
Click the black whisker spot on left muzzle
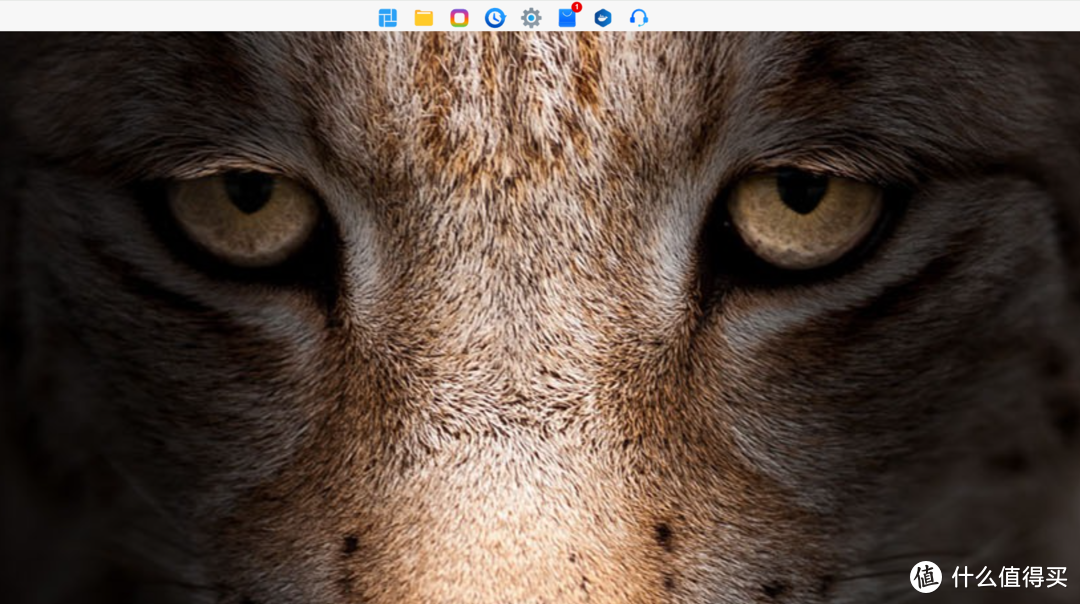pyautogui.click(x=350, y=544)
